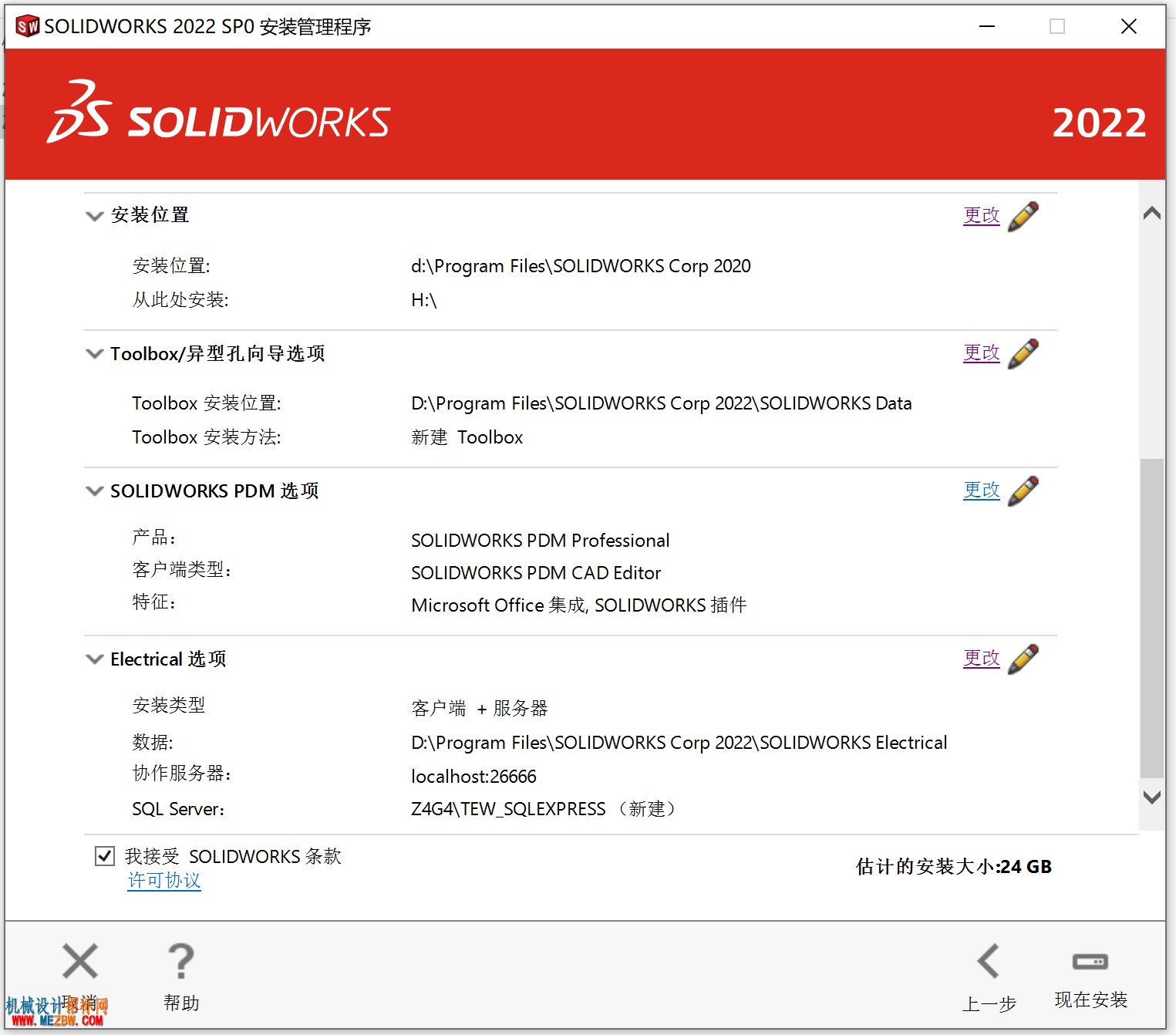The image size is (1176, 1035).
Task: Click the pencil icon for Toolbox/异型孔向导选项
Action: pyautogui.click(x=1023, y=353)
